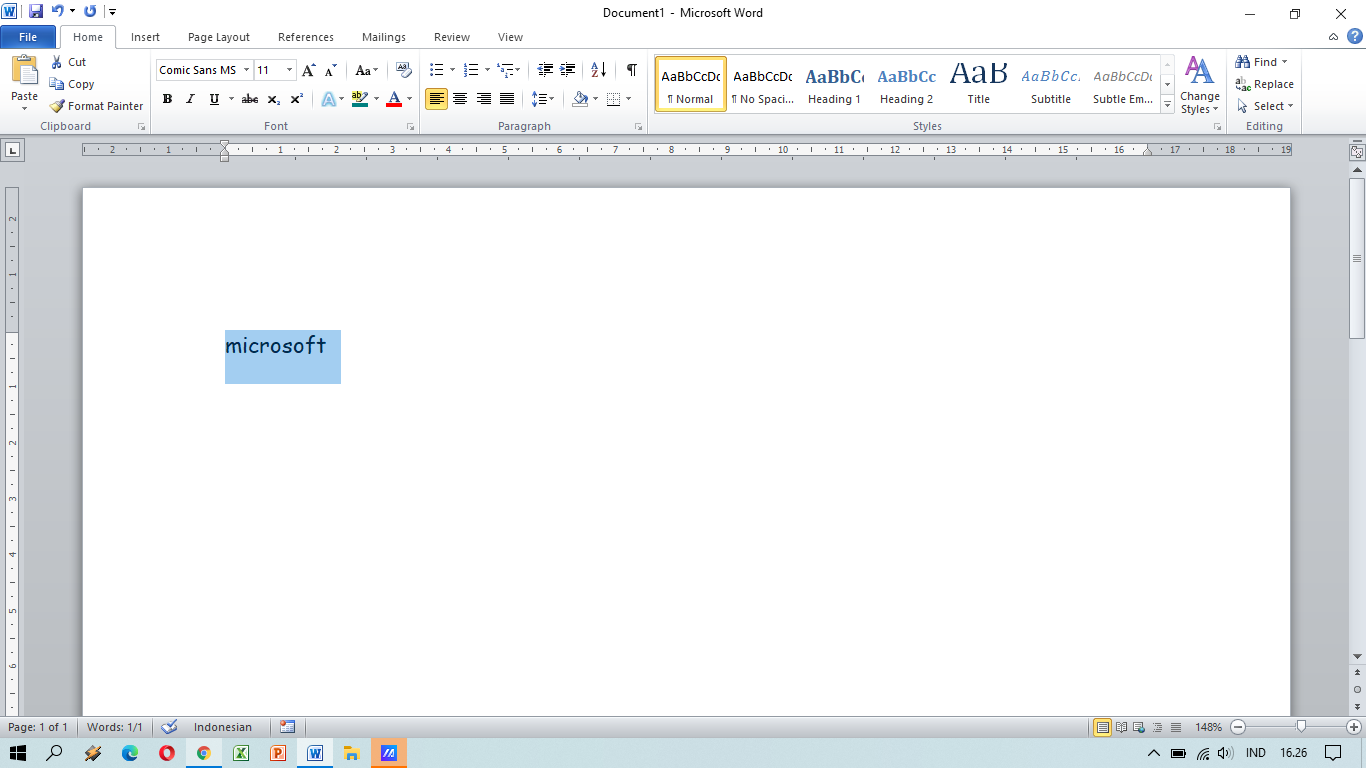
Task: Click the Words: 1/1 status entry
Action: [x=115, y=727]
